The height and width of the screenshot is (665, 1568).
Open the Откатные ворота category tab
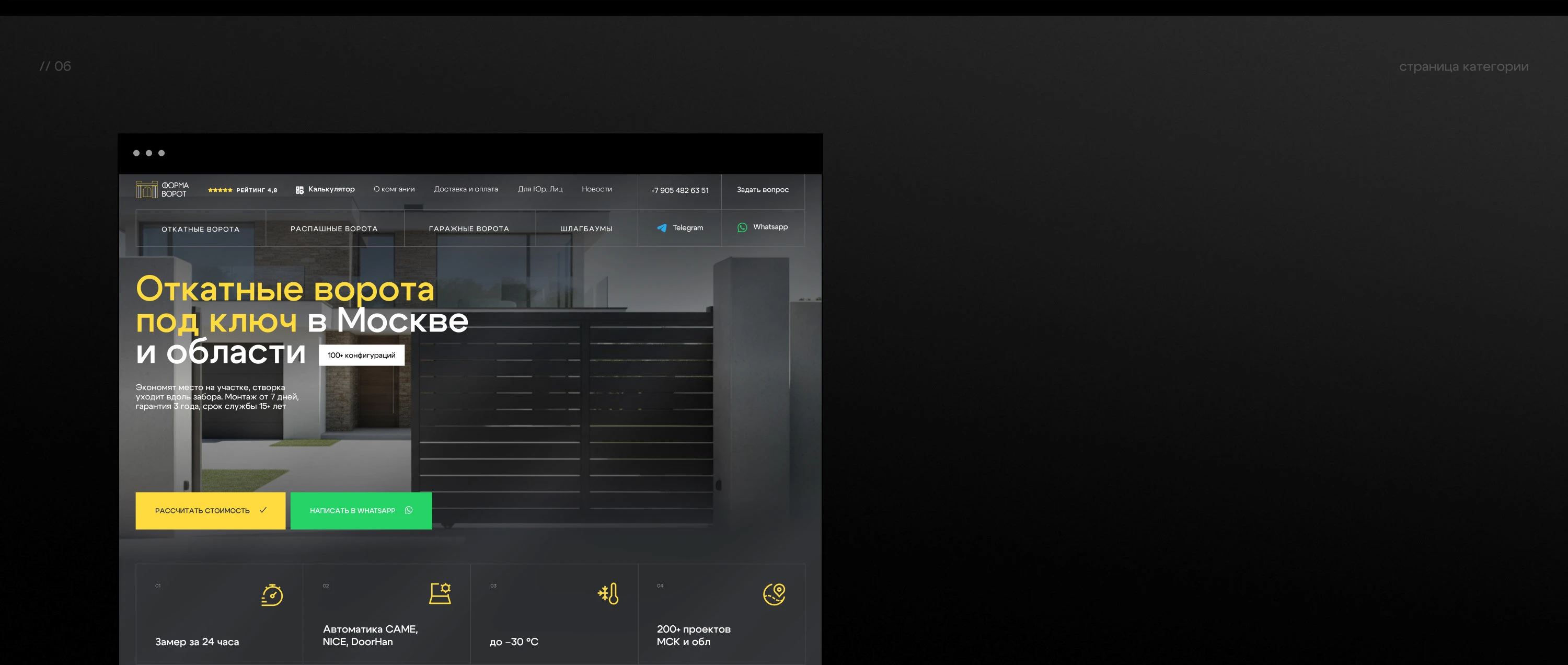coord(200,229)
